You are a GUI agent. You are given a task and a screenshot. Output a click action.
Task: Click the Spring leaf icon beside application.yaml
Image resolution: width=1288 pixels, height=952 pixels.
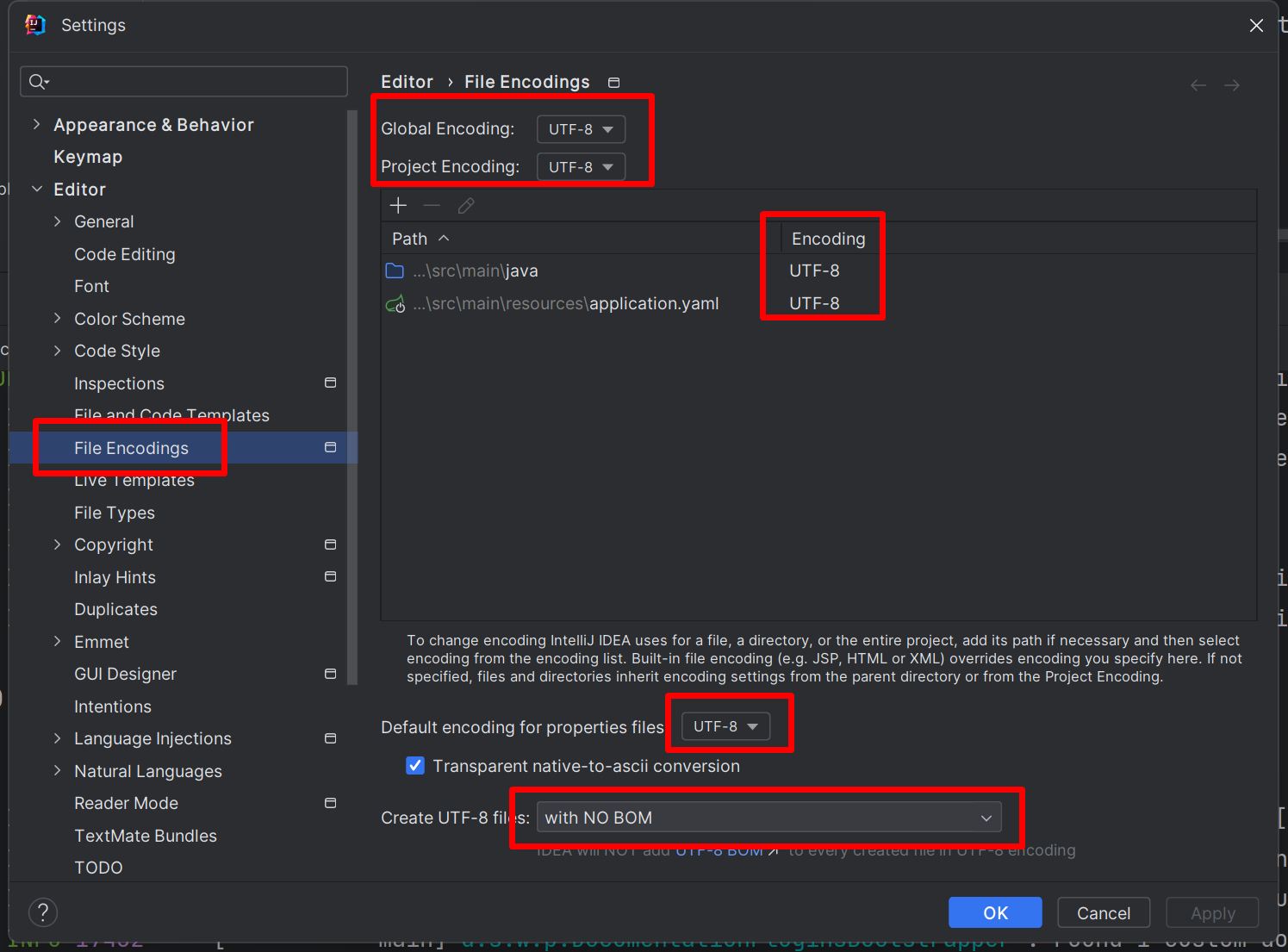click(x=395, y=303)
